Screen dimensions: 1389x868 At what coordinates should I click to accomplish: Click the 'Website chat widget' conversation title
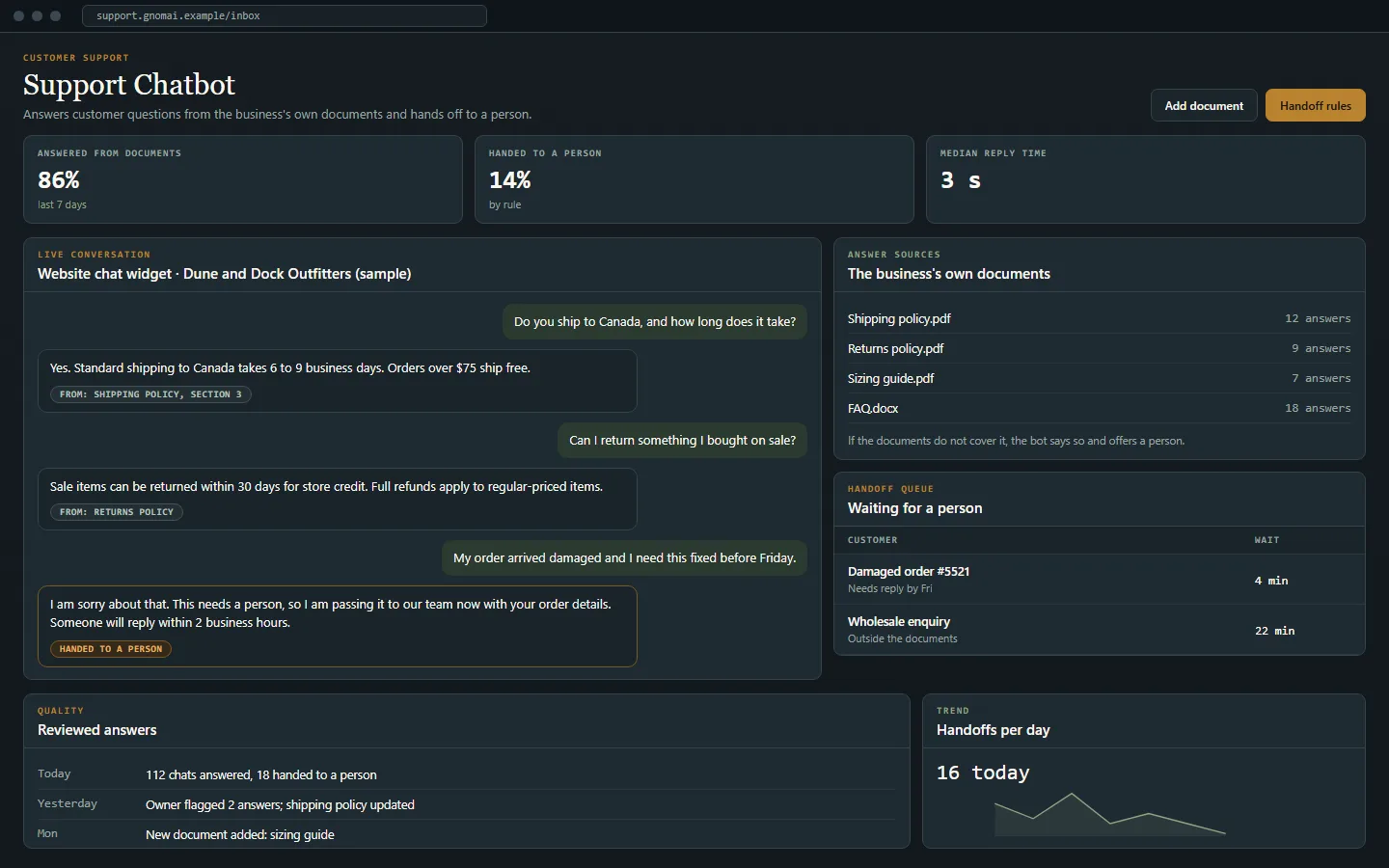coord(225,274)
